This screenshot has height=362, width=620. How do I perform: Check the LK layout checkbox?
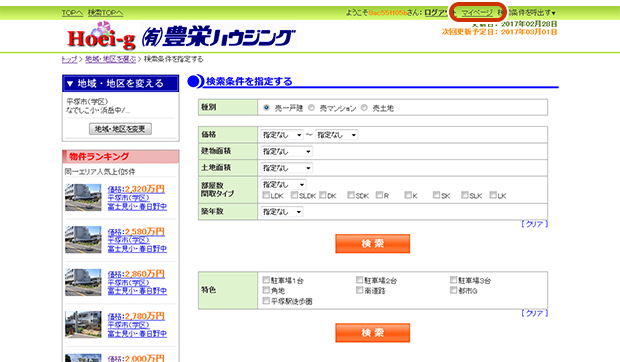pos(493,195)
